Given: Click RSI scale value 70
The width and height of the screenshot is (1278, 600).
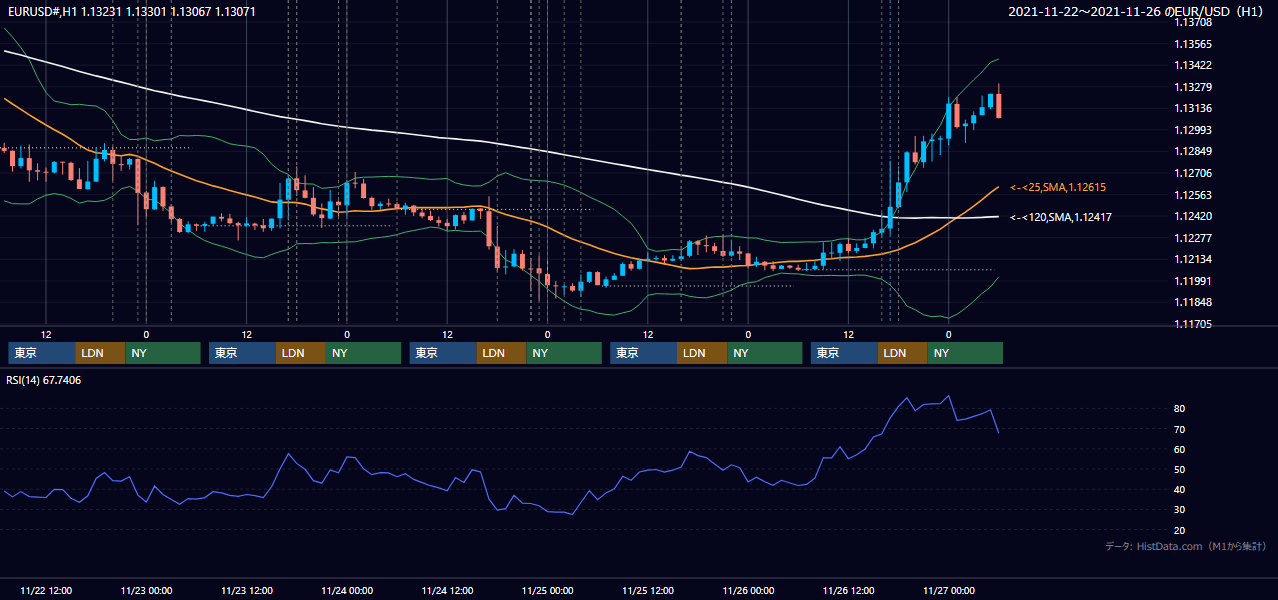Looking at the screenshot, I should [1180, 429].
